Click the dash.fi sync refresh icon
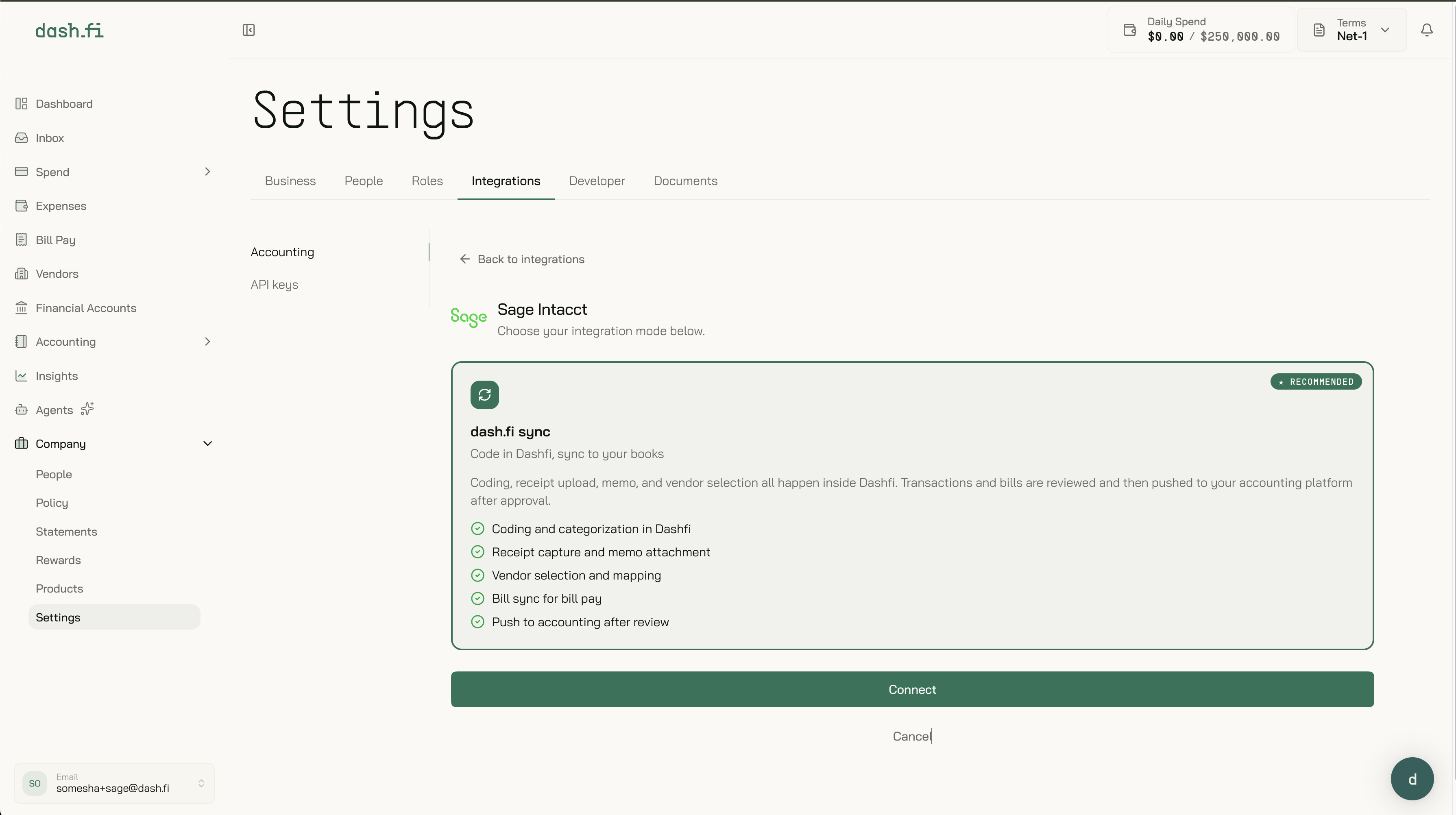1456x815 pixels. [484, 394]
